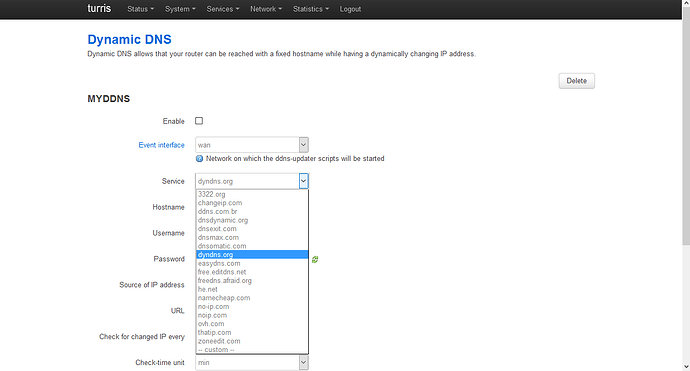Select ovh.com from the service list

click(252, 323)
